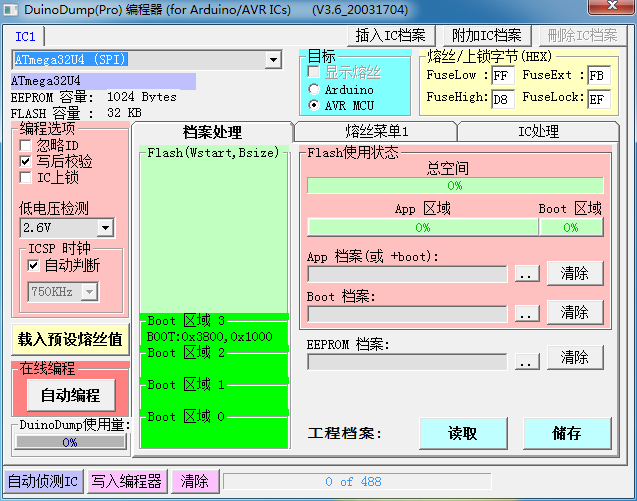Close the DuinoDump window
Screen dimensions: 637x501
click(611, 7)
